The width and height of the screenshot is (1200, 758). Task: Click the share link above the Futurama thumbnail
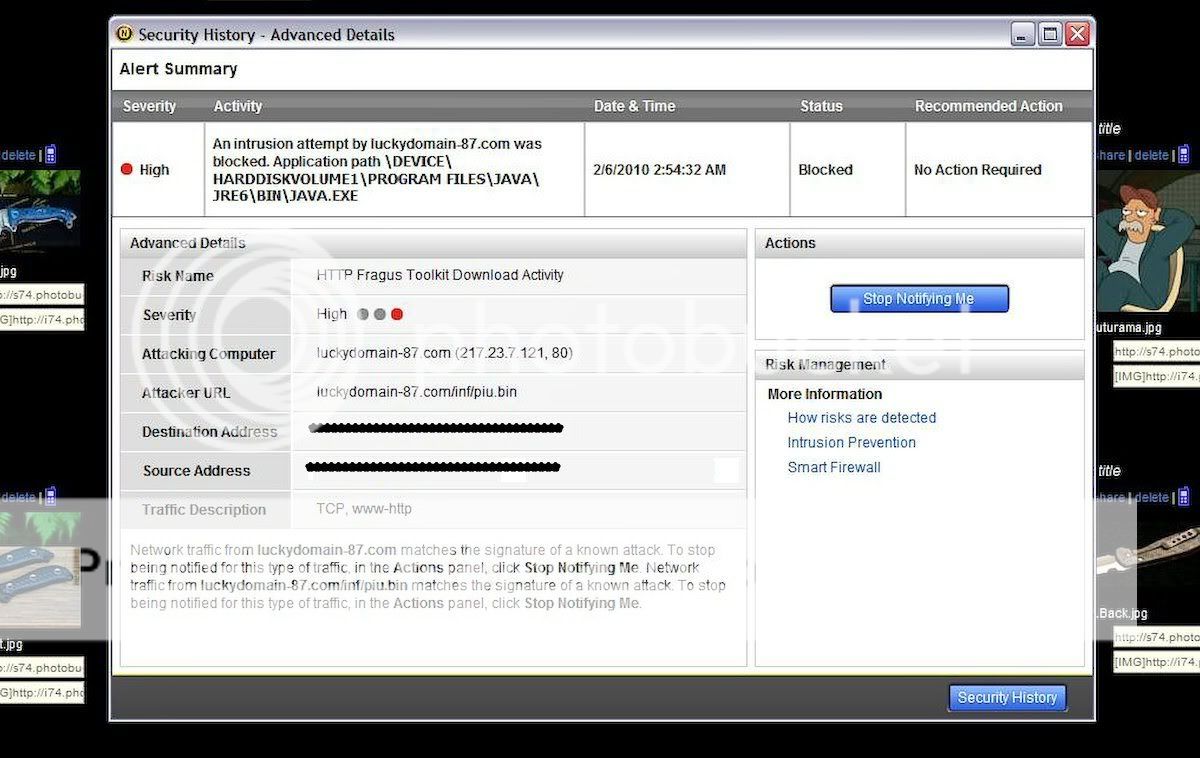click(1111, 156)
